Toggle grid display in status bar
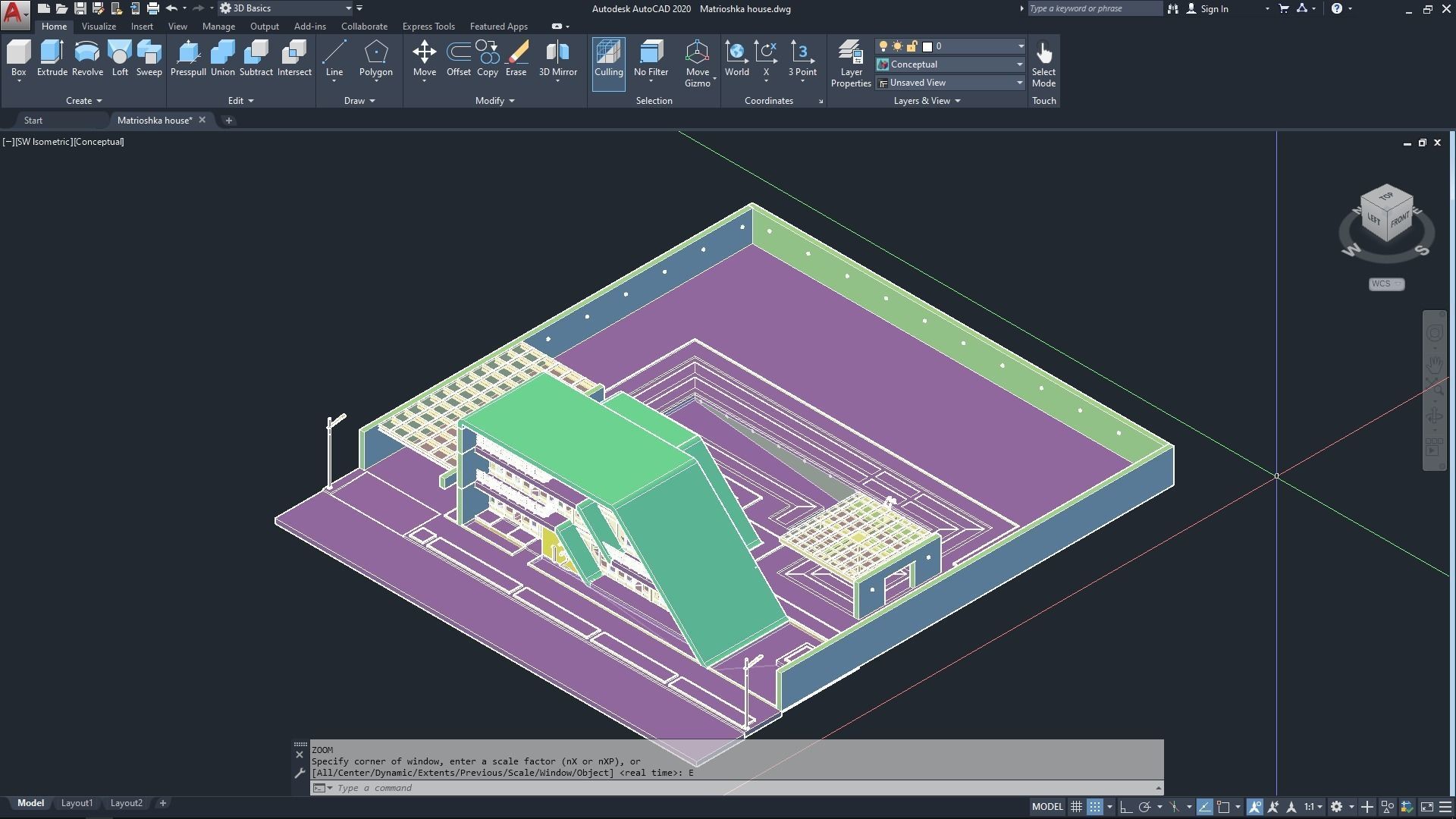The width and height of the screenshot is (1456, 819). click(1076, 807)
